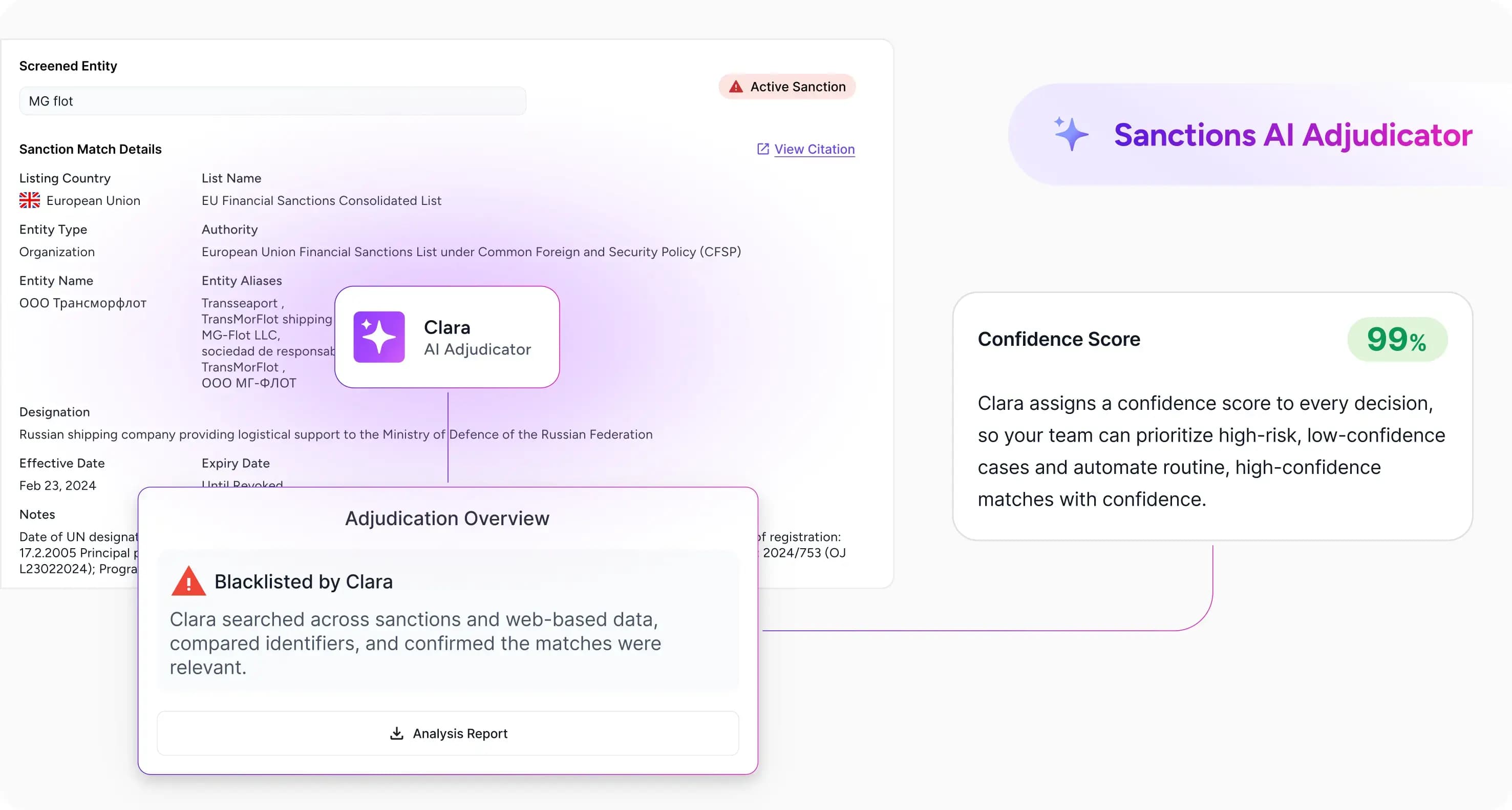Click the download icon in Analysis Report
Screen dimensions: 1512x810
397,733
